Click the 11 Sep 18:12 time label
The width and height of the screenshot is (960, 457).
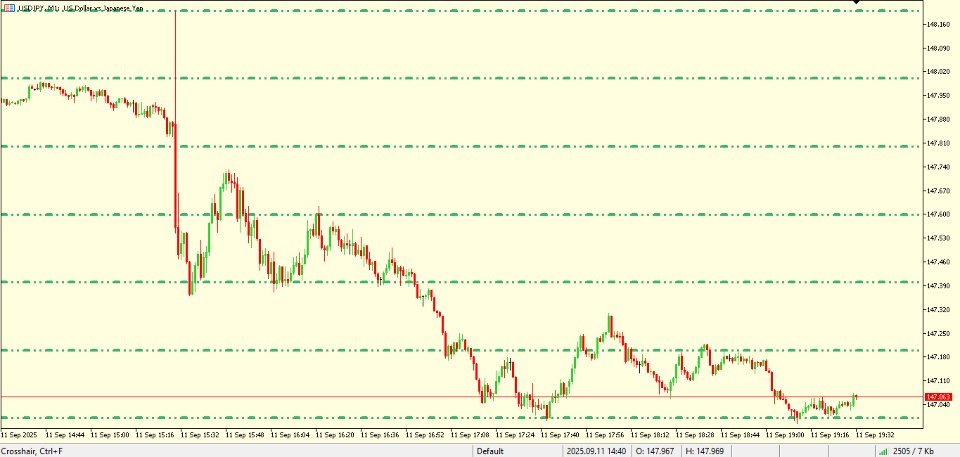point(650,435)
